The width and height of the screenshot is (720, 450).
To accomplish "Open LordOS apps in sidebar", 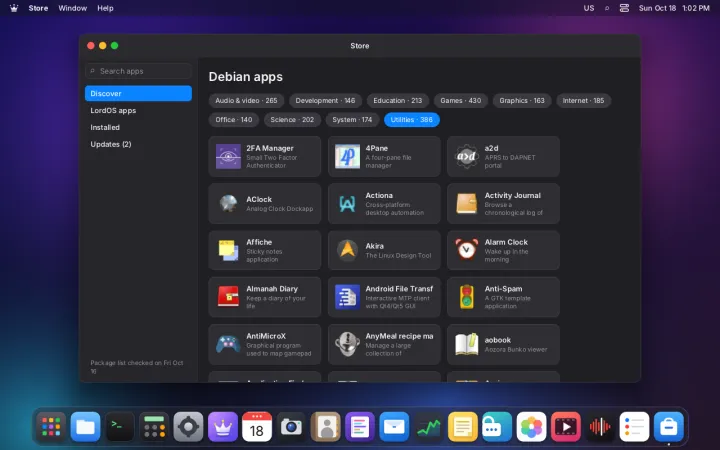I will pos(138,110).
